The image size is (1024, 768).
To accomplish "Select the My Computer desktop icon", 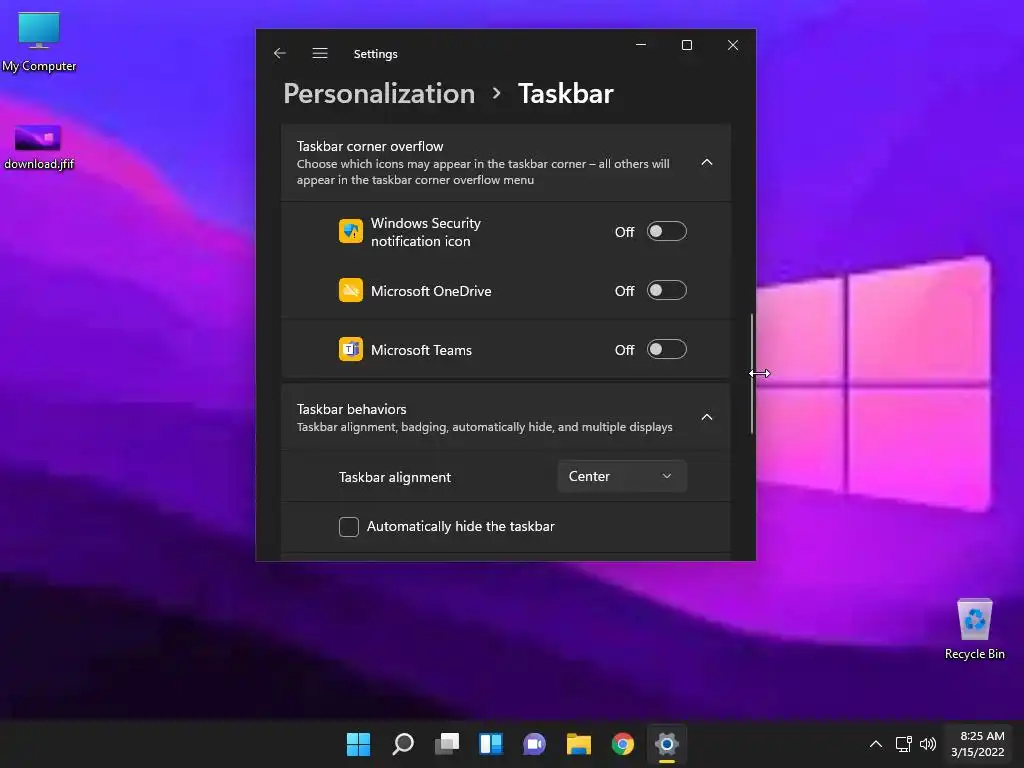I will click(x=39, y=42).
